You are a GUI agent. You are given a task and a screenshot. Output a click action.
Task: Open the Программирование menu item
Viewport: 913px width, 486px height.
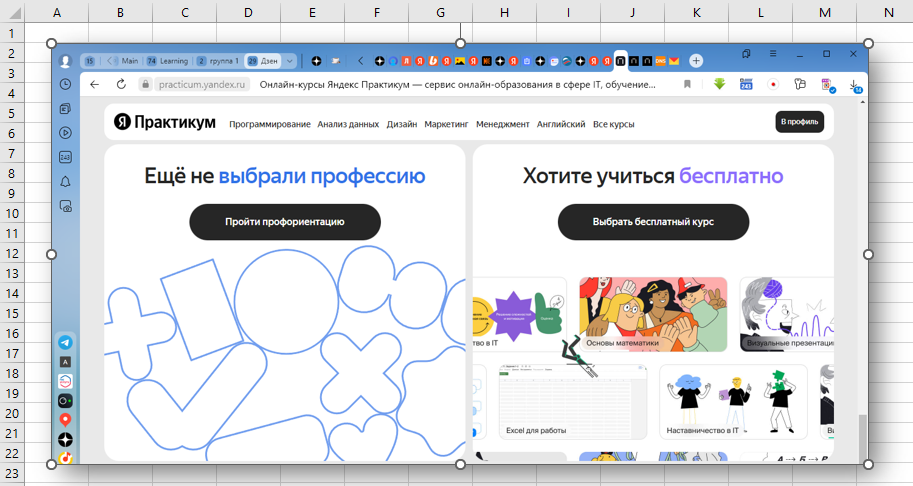pos(270,124)
